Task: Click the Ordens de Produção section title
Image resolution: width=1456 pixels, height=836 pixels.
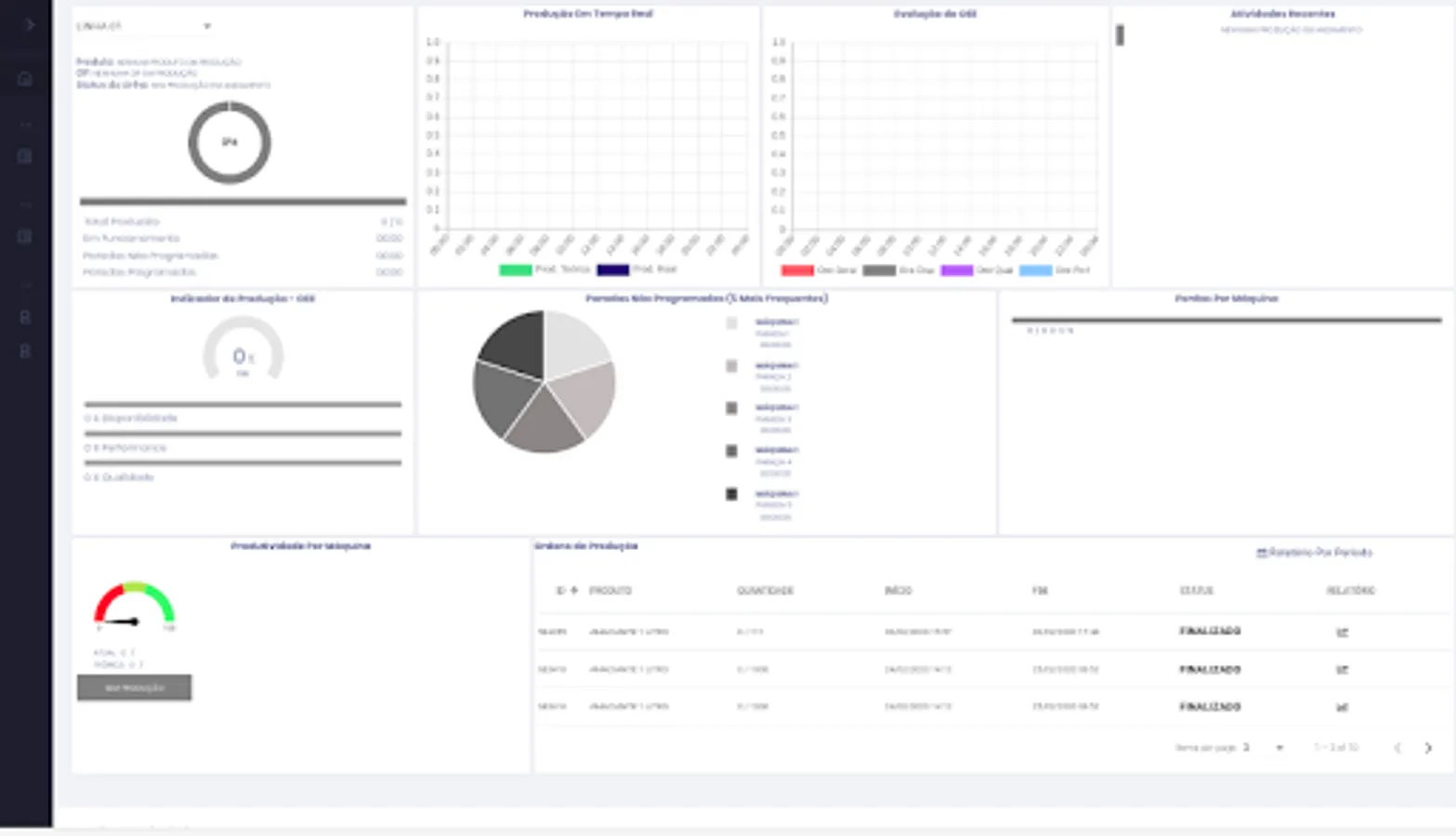Action: point(588,546)
